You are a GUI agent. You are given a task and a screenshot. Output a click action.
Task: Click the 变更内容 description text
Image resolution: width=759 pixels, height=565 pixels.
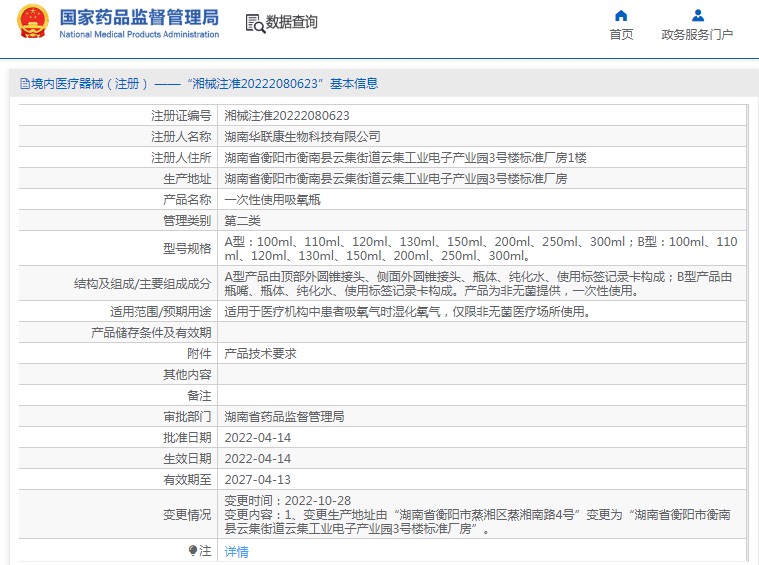[x=477, y=521]
